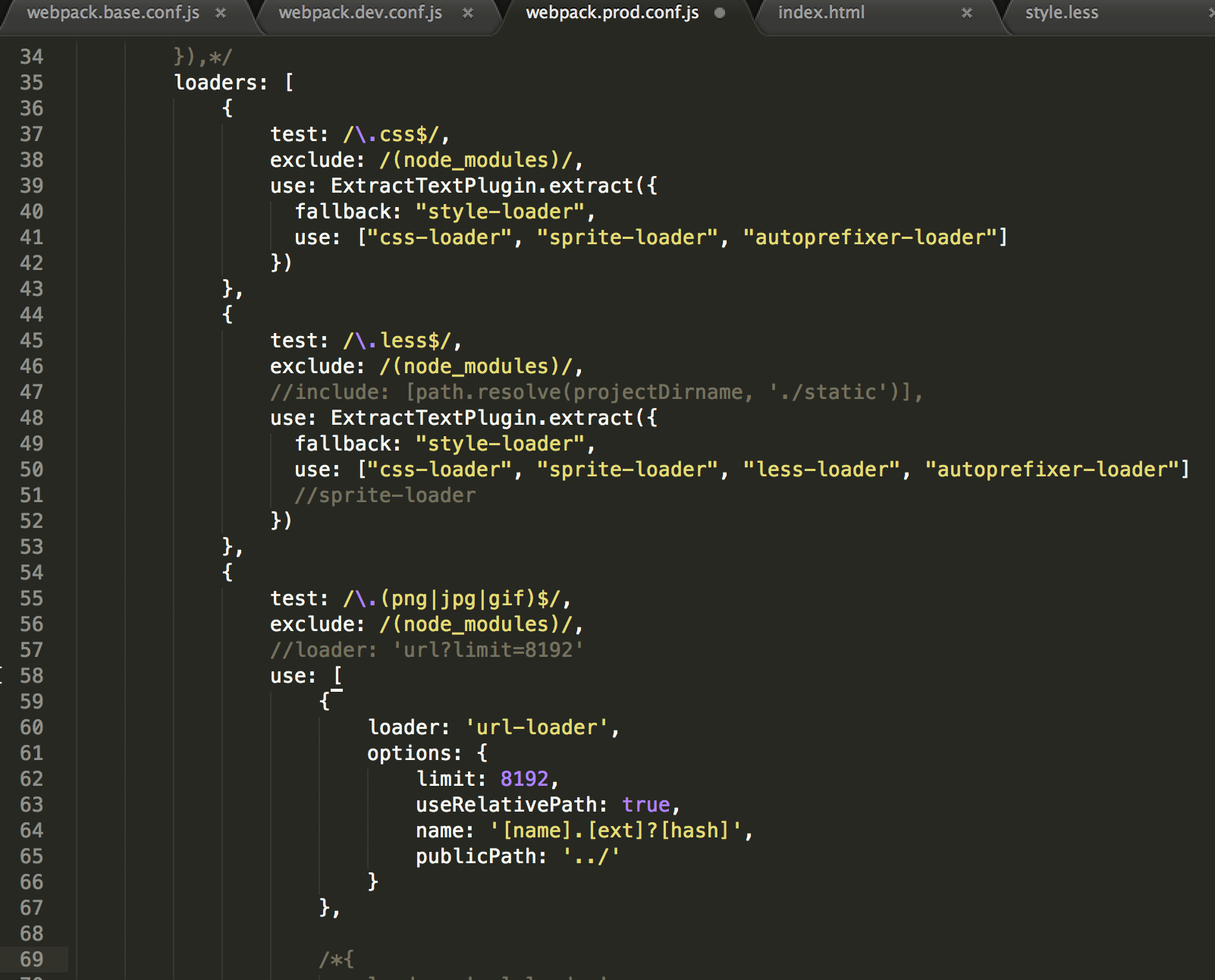Image resolution: width=1215 pixels, height=980 pixels.
Task: Click commented include line with projectDirname
Action: (x=596, y=392)
